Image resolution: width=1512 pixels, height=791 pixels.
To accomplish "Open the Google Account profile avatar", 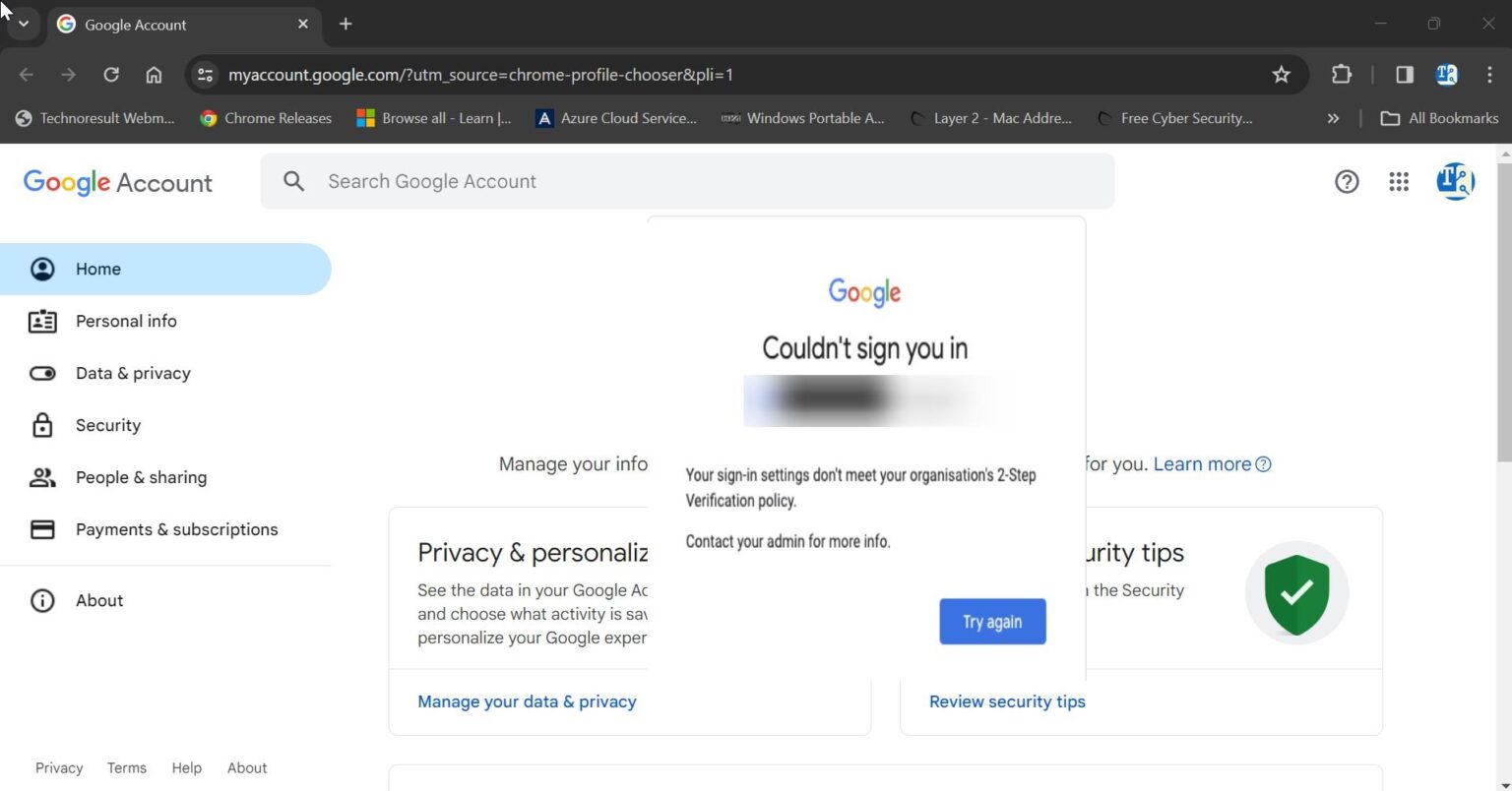I will click(x=1455, y=181).
